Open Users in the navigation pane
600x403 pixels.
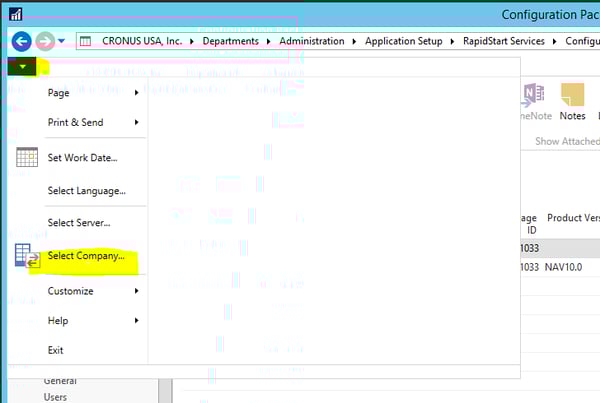pyautogui.click(x=55, y=397)
